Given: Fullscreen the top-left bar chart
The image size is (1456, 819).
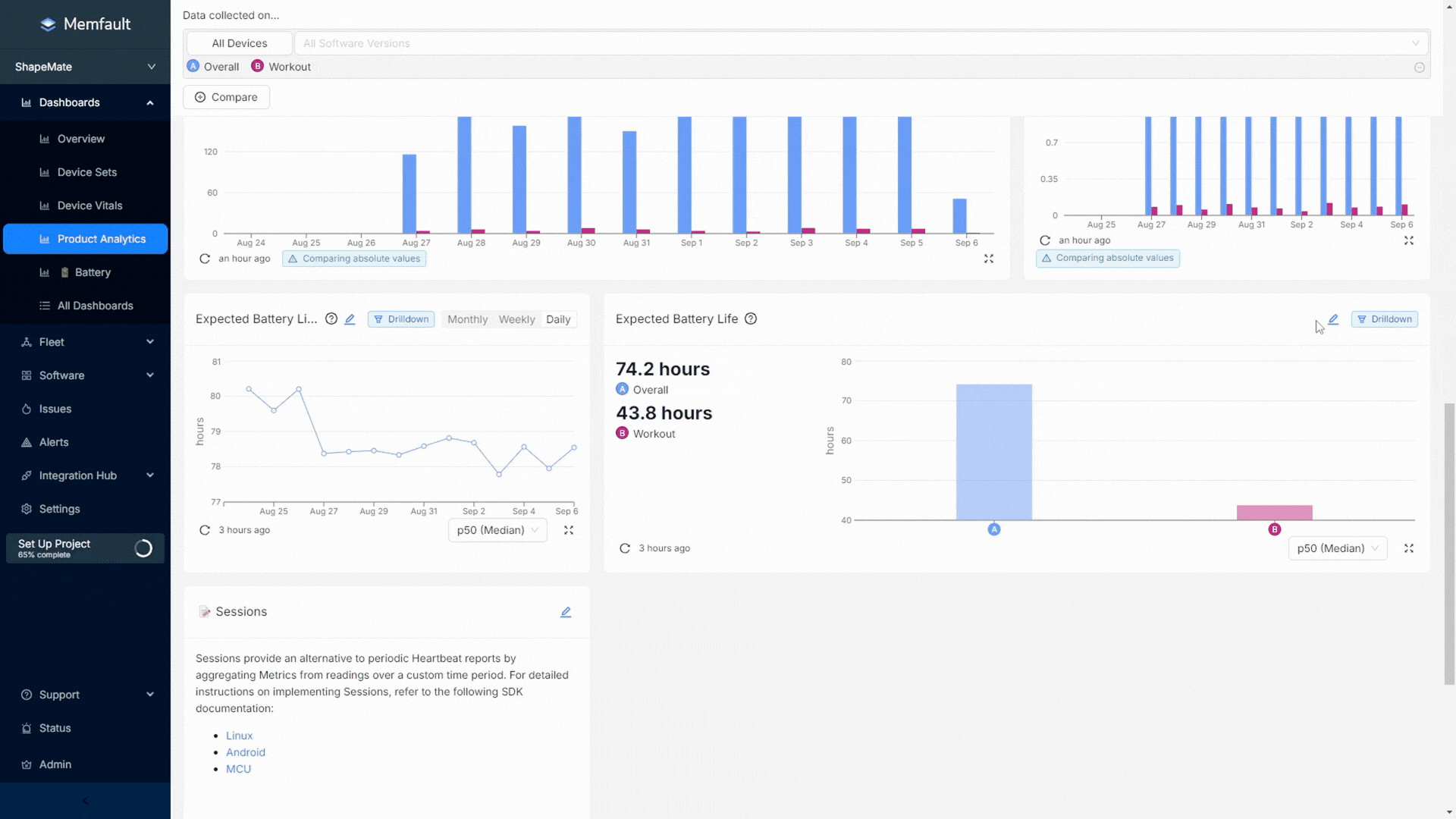Looking at the screenshot, I should [988, 259].
